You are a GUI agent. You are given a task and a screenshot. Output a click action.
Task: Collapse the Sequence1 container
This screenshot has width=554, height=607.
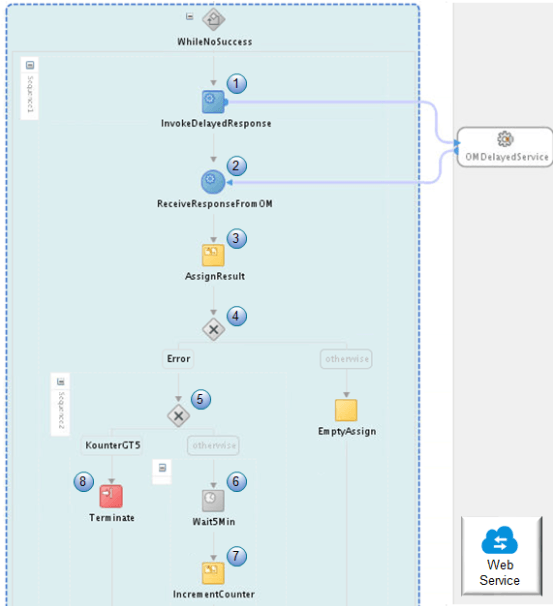pos(30,65)
